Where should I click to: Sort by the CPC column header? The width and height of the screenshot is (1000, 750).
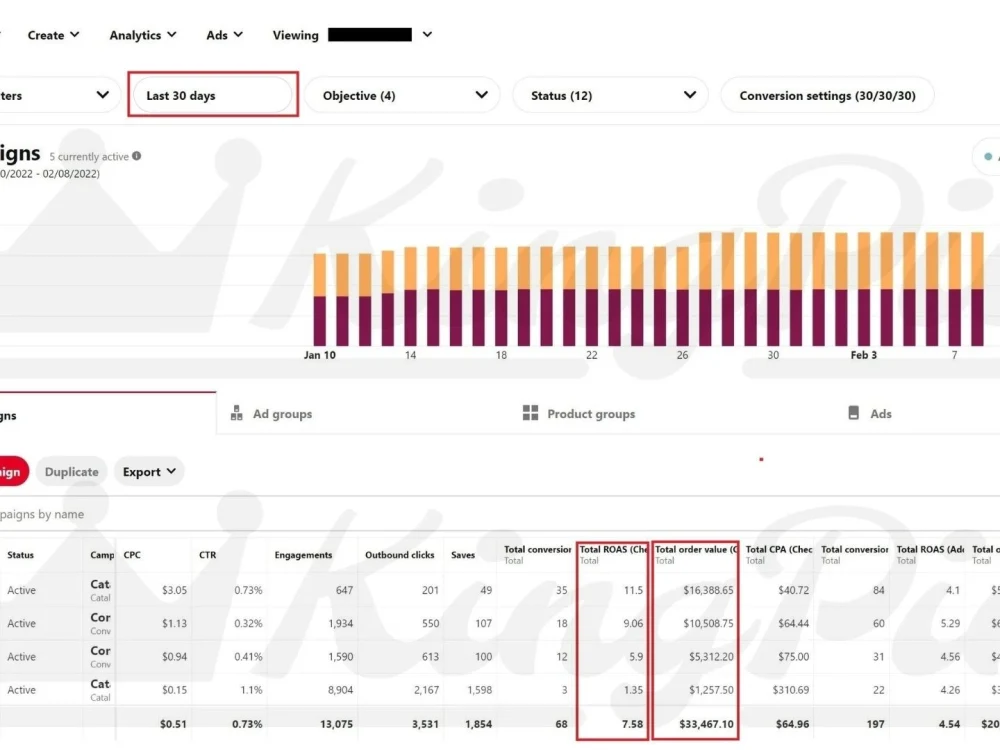point(132,555)
